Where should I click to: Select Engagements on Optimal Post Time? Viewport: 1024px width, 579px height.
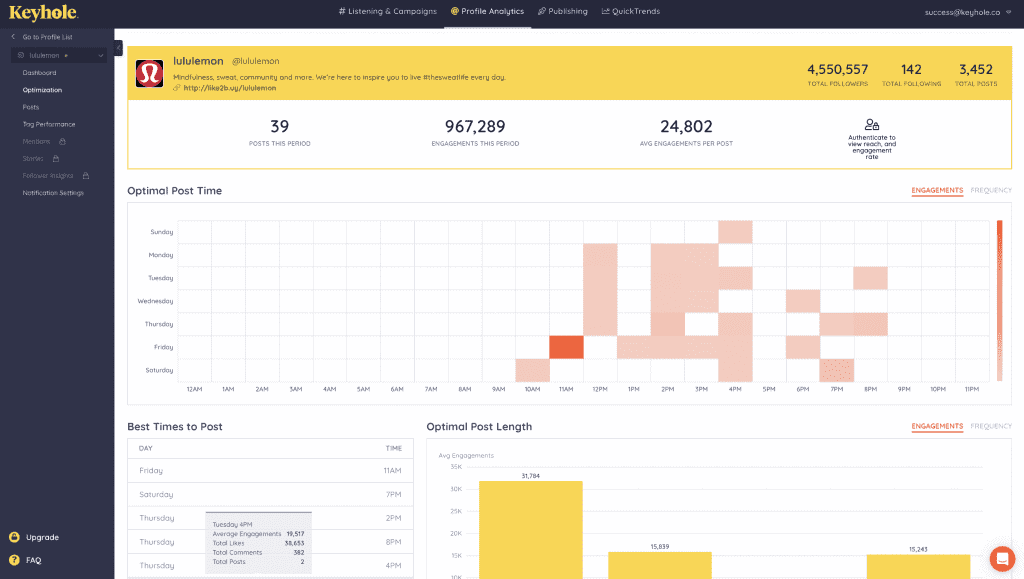click(x=937, y=191)
